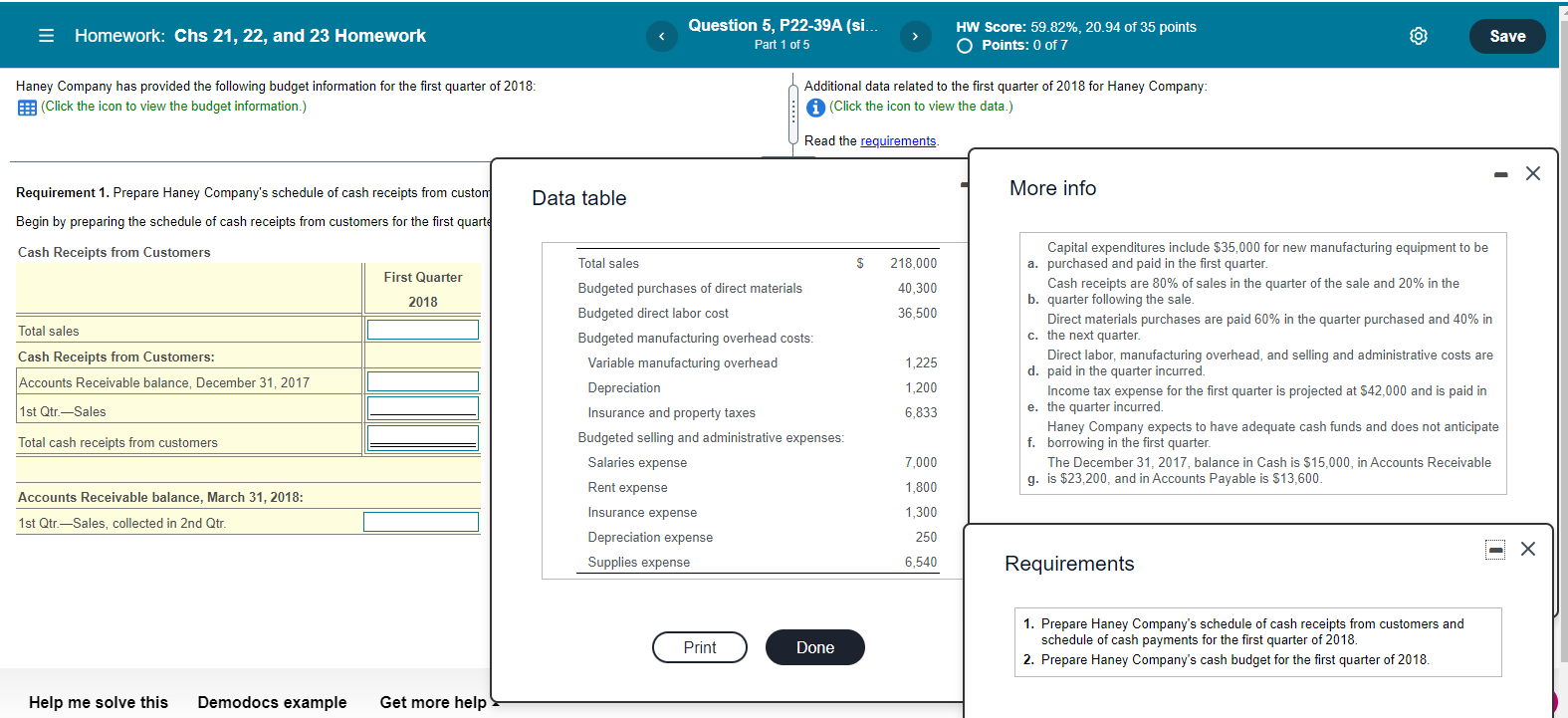Minimize the Requirements popup
1568x718 pixels.
1495,550
